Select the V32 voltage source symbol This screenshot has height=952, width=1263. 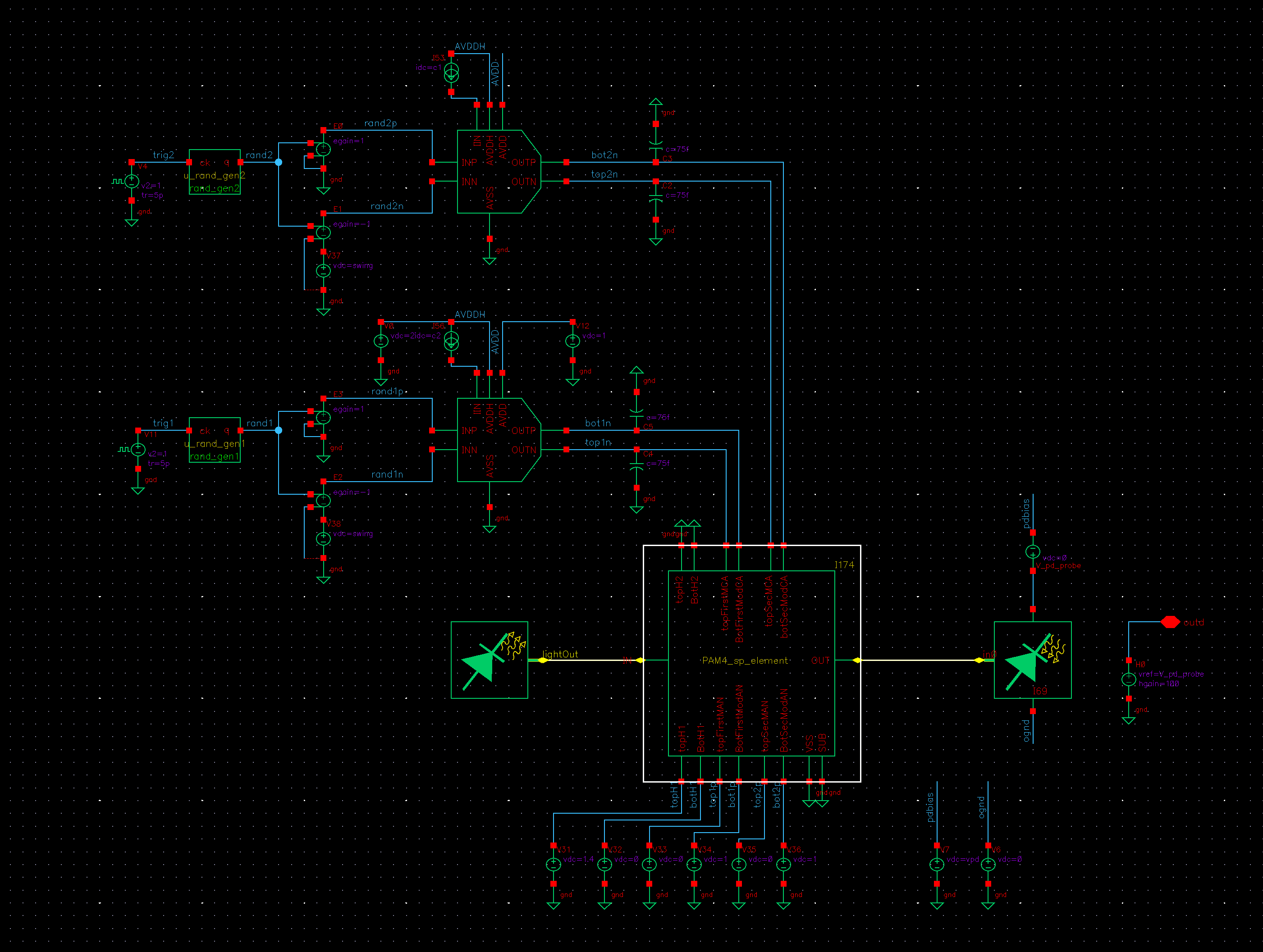coord(604,865)
